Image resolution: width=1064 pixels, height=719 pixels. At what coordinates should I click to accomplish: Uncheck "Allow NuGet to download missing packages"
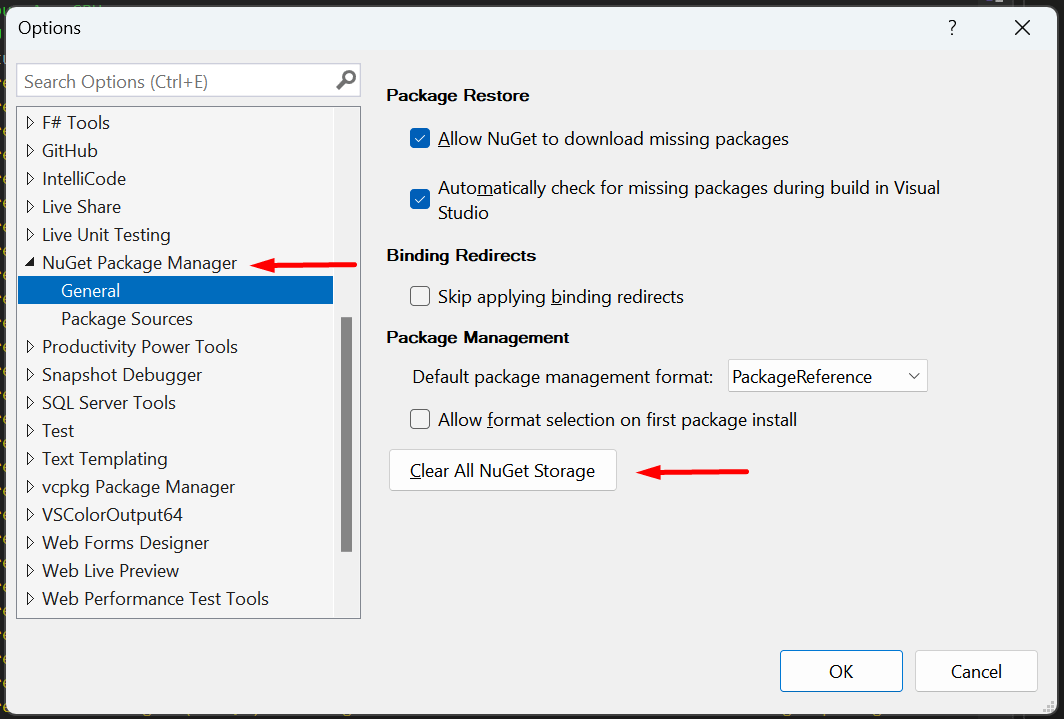[419, 138]
